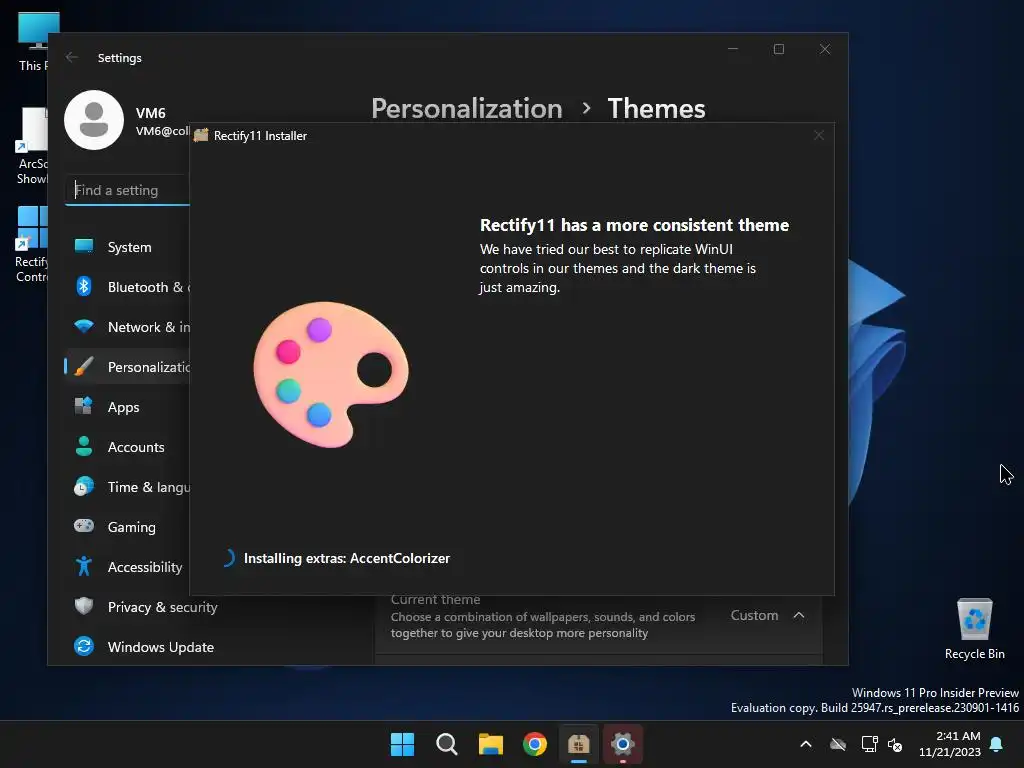
Task: Collapse the Current theme Custom expander
Action: (799, 615)
